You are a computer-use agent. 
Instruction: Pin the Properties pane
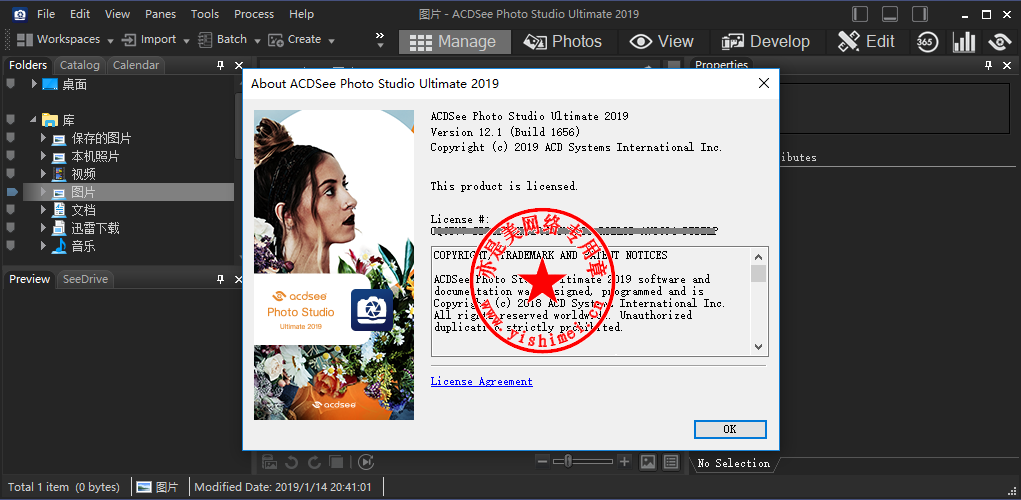(988, 65)
